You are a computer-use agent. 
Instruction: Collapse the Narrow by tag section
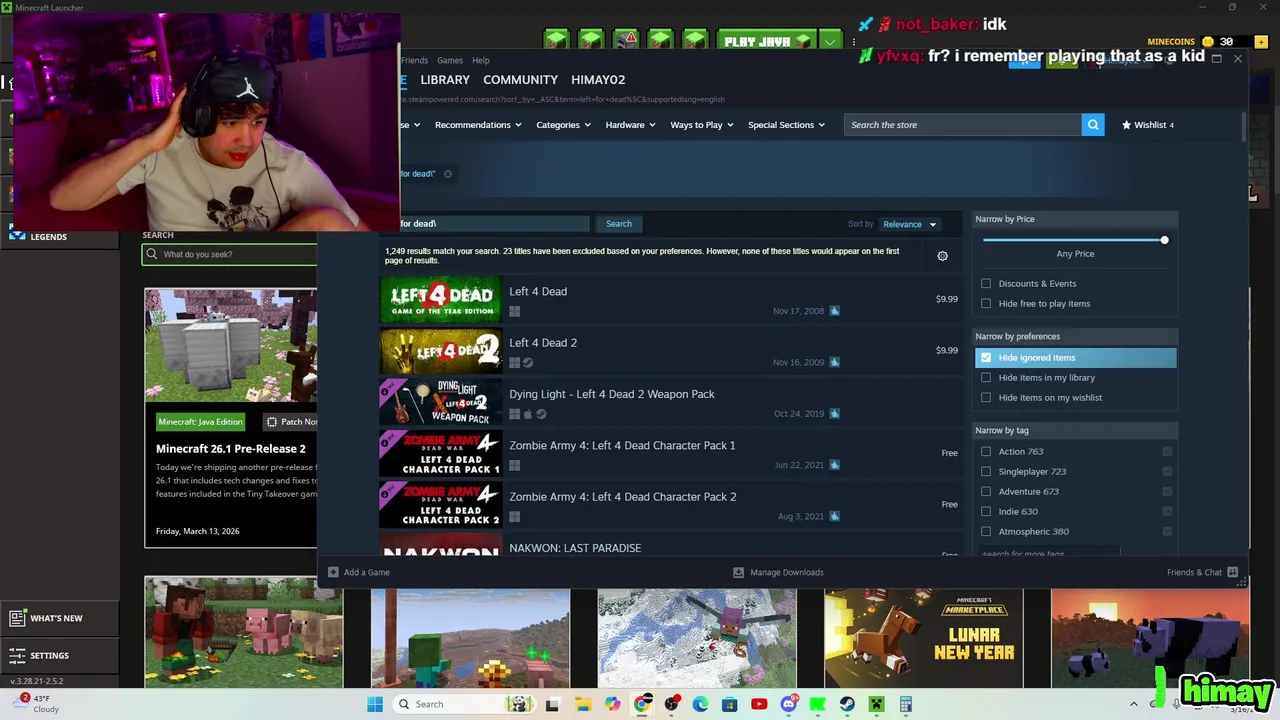click(x=1075, y=430)
